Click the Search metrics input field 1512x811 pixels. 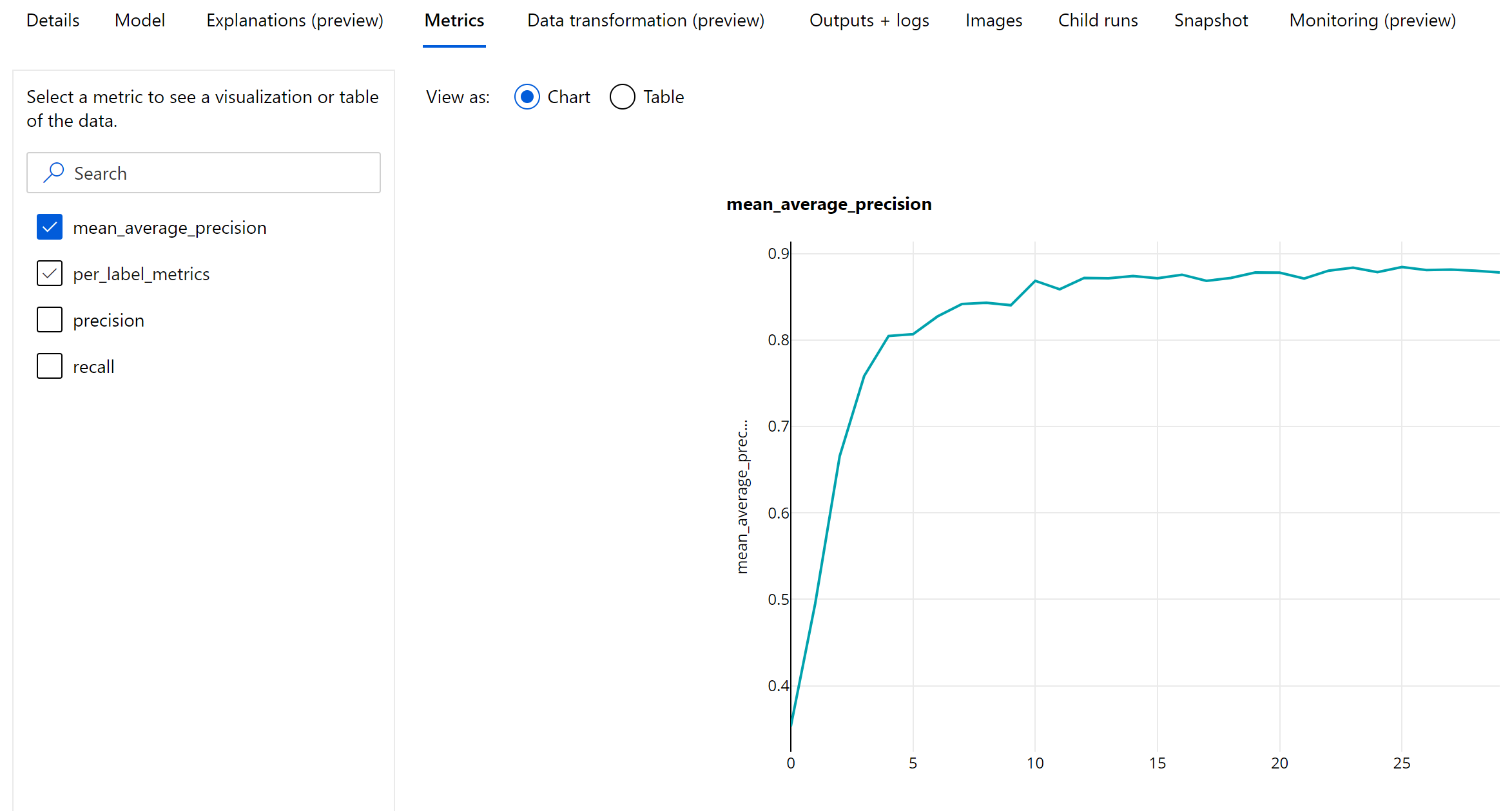point(203,173)
